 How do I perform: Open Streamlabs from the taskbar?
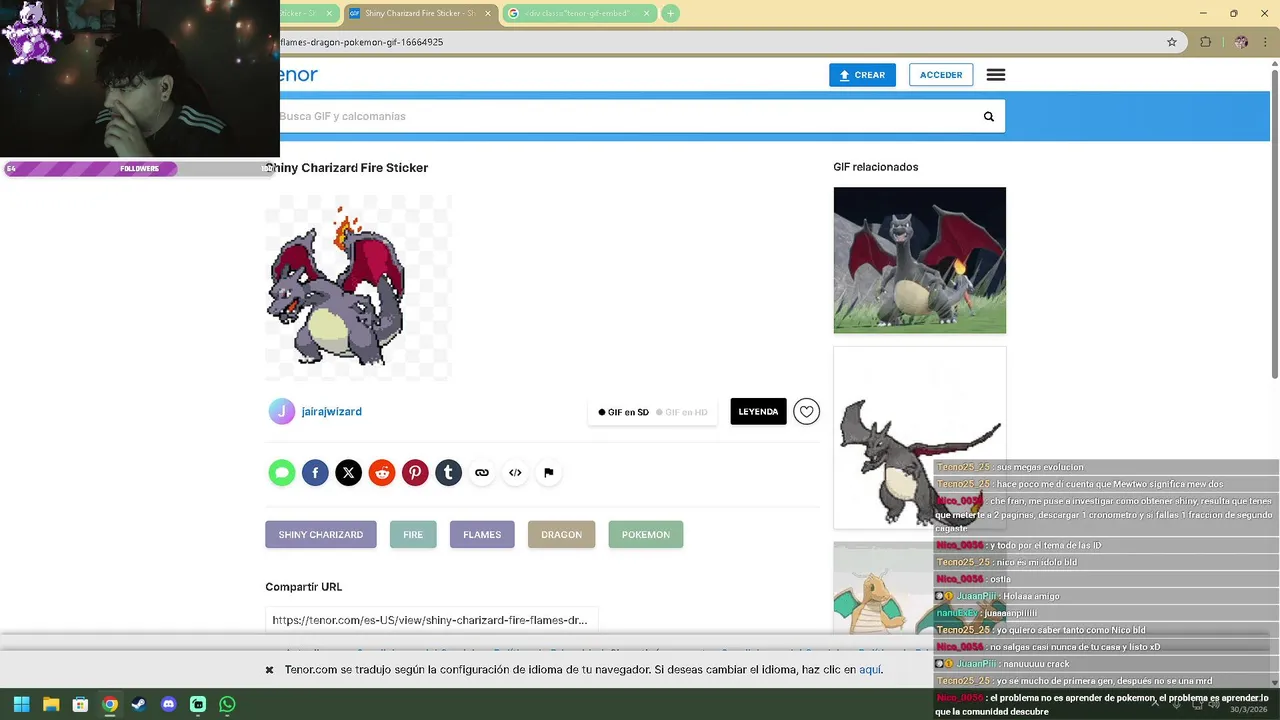(x=198, y=704)
